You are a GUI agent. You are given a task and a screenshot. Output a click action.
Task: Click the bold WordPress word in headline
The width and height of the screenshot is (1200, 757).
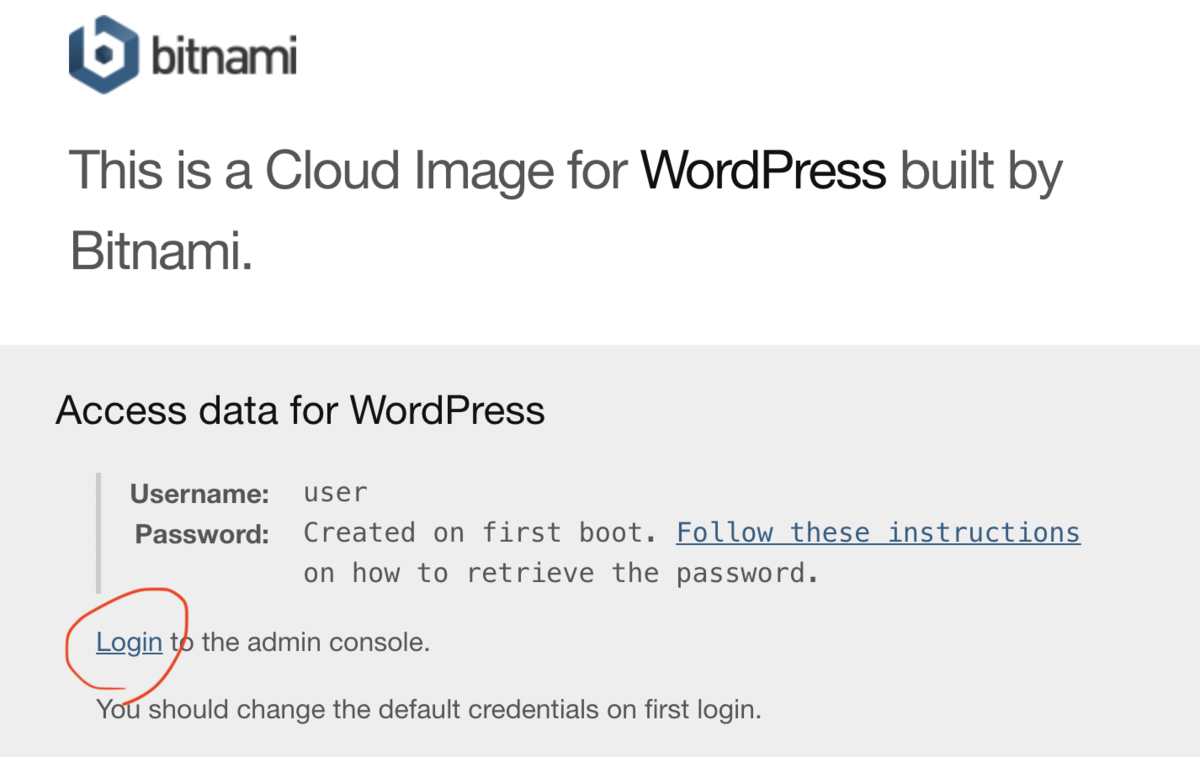pyautogui.click(x=763, y=170)
